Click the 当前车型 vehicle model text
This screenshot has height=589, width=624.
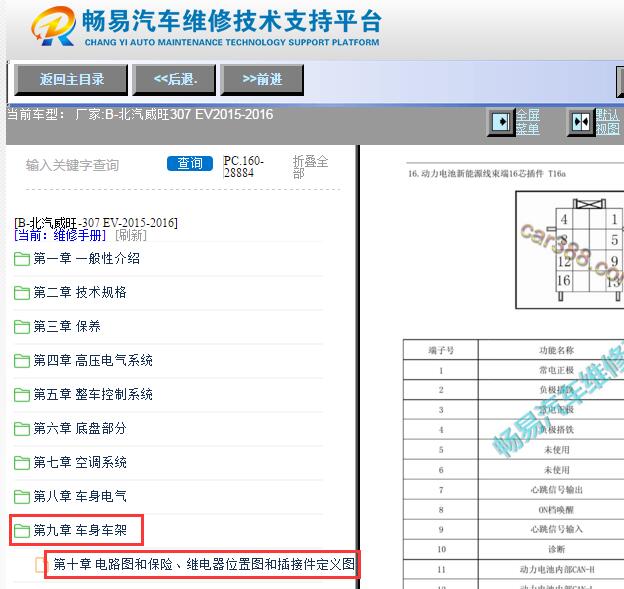tap(140, 115)
